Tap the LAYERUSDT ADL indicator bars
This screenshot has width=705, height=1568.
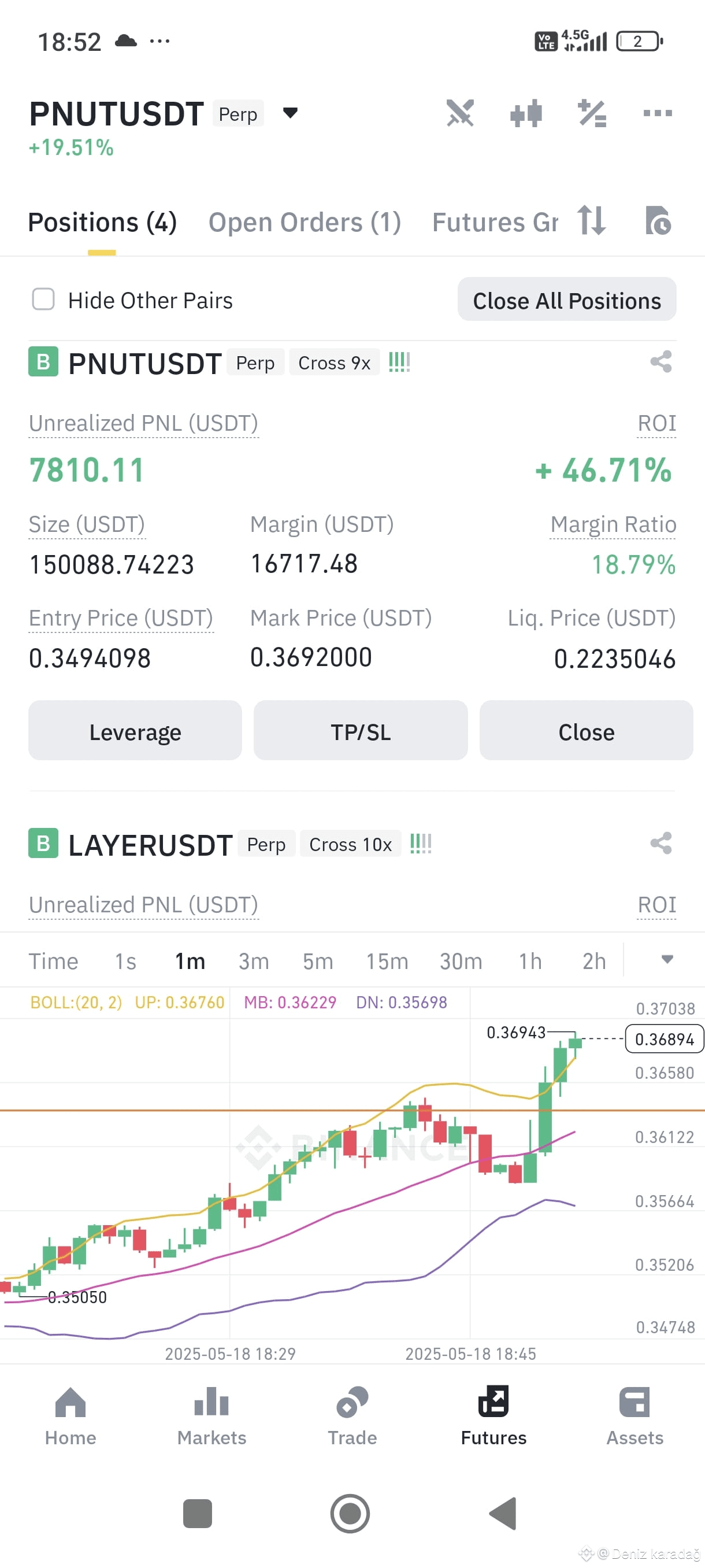[x=420, y=844]
